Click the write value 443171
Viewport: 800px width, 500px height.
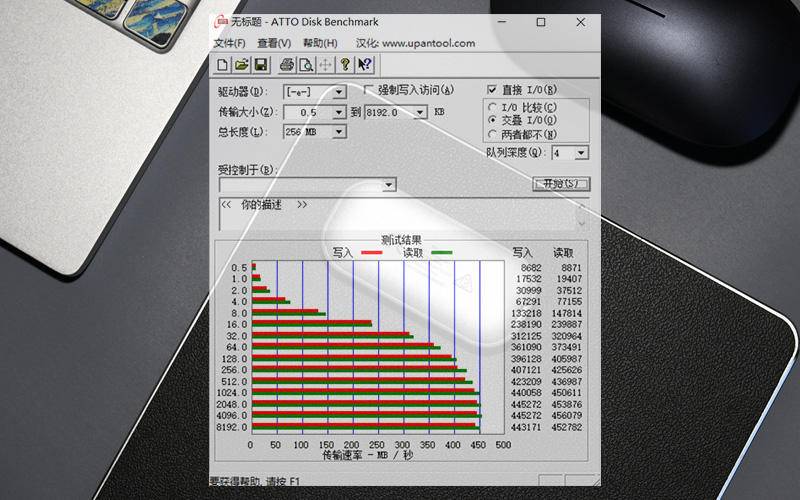[x=526, y=427]
